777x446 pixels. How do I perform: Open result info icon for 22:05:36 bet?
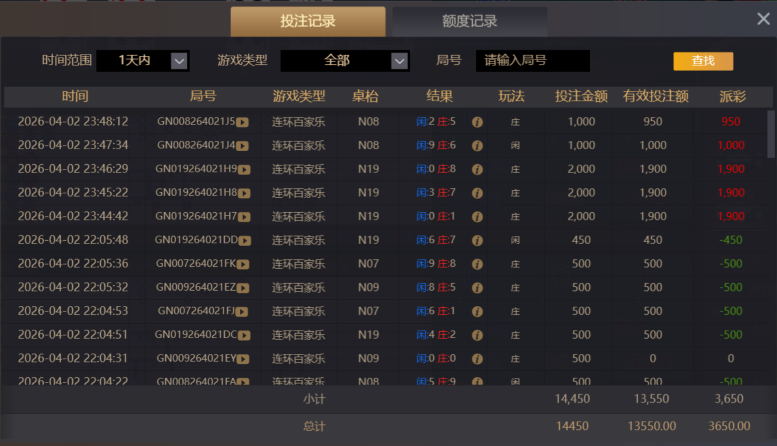(x=477, y=264)
